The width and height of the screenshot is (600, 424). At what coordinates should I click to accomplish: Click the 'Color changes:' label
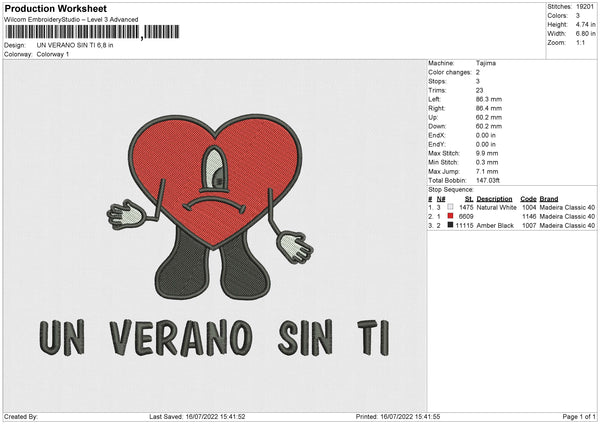[450, 72]
